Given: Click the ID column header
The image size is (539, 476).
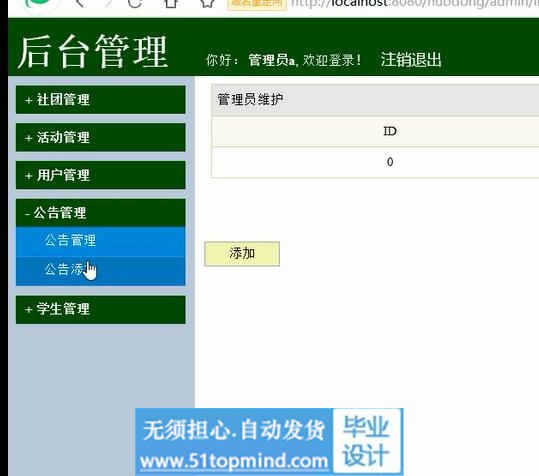Looking at the screenshot, I should 390,131.
